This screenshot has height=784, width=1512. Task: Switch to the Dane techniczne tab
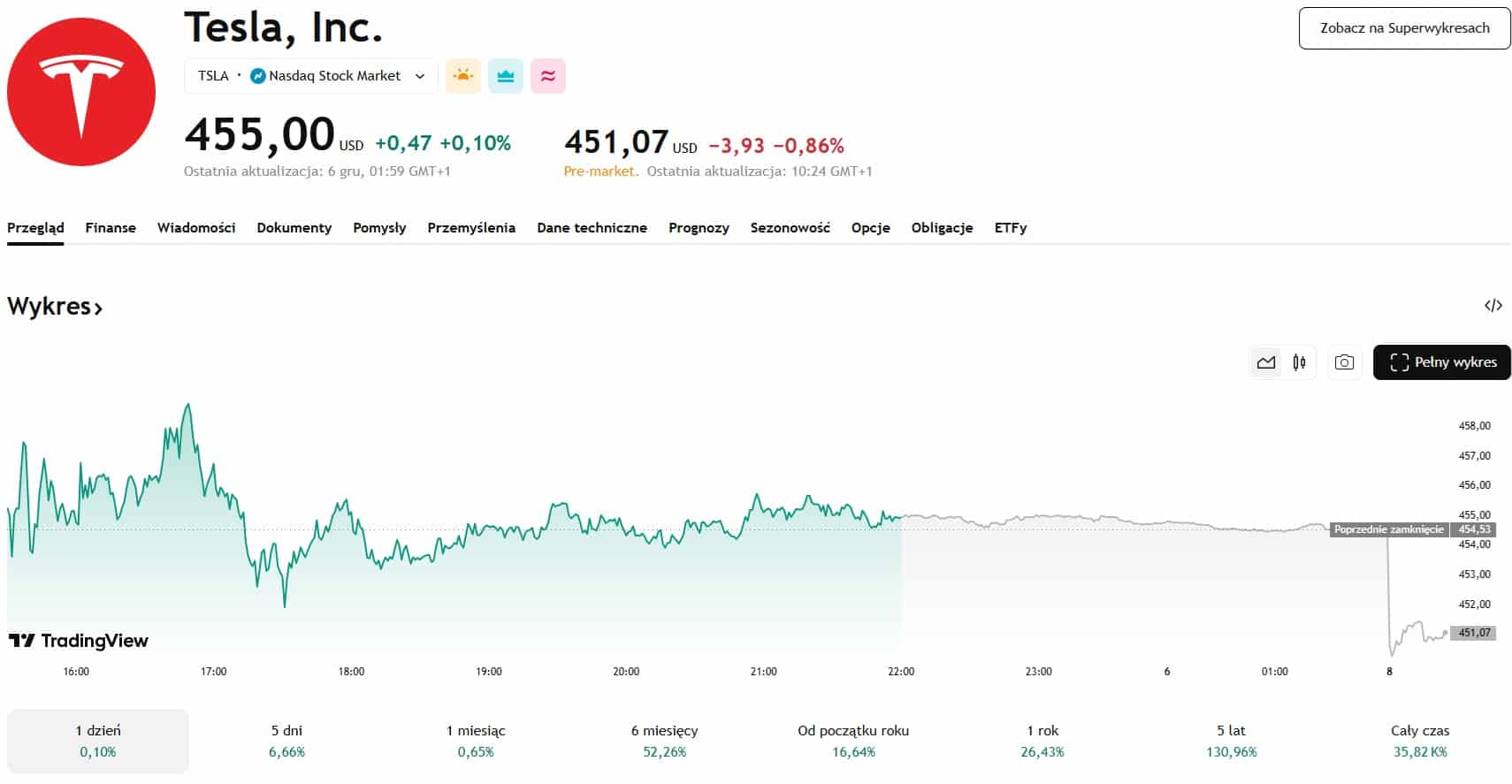click(592, 228)
